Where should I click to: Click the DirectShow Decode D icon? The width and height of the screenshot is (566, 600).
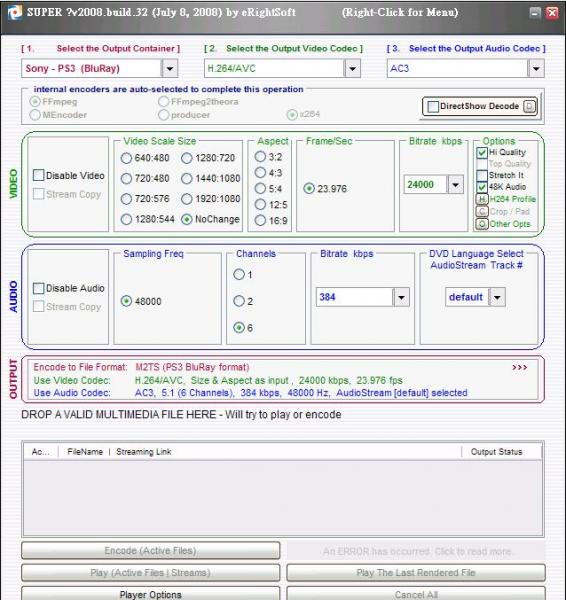529,106
